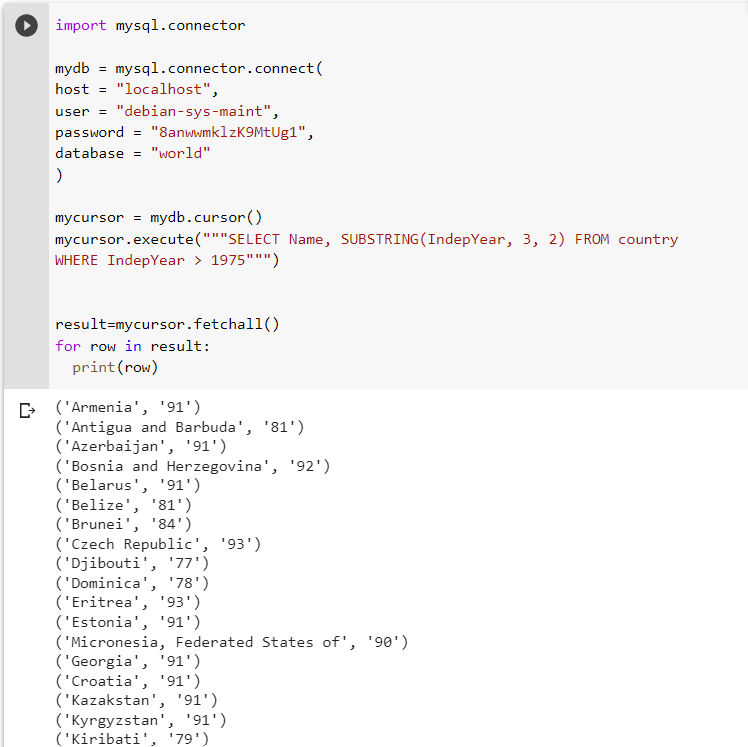The height and width of the screenshot is (747, 748).
Task: Click the output clear/toggle icon beside results
Action: coord(27,410)
